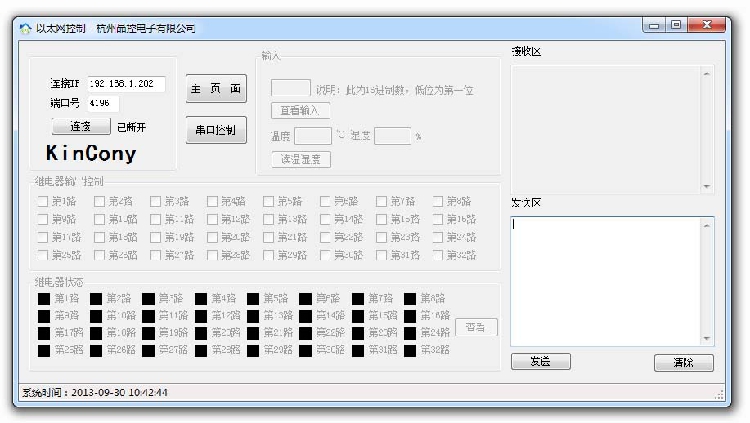The image size is (750, 423).
Task: Click the send area scrollbar up arrow
Action: tap(706, 226)
